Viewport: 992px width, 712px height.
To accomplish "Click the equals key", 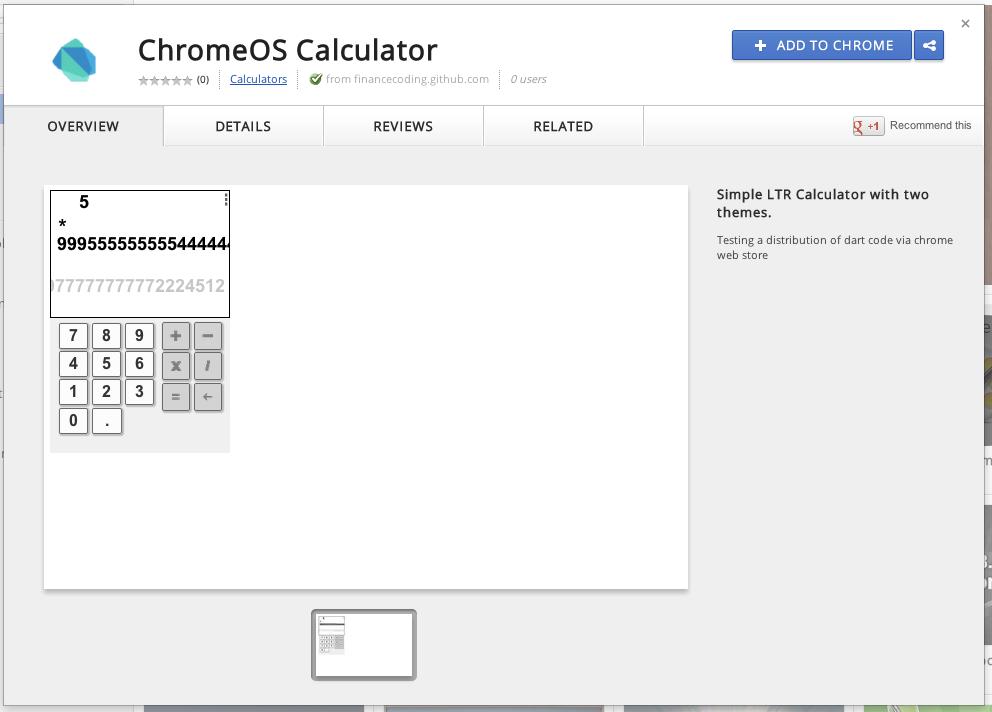I will [x=176, y=397].
